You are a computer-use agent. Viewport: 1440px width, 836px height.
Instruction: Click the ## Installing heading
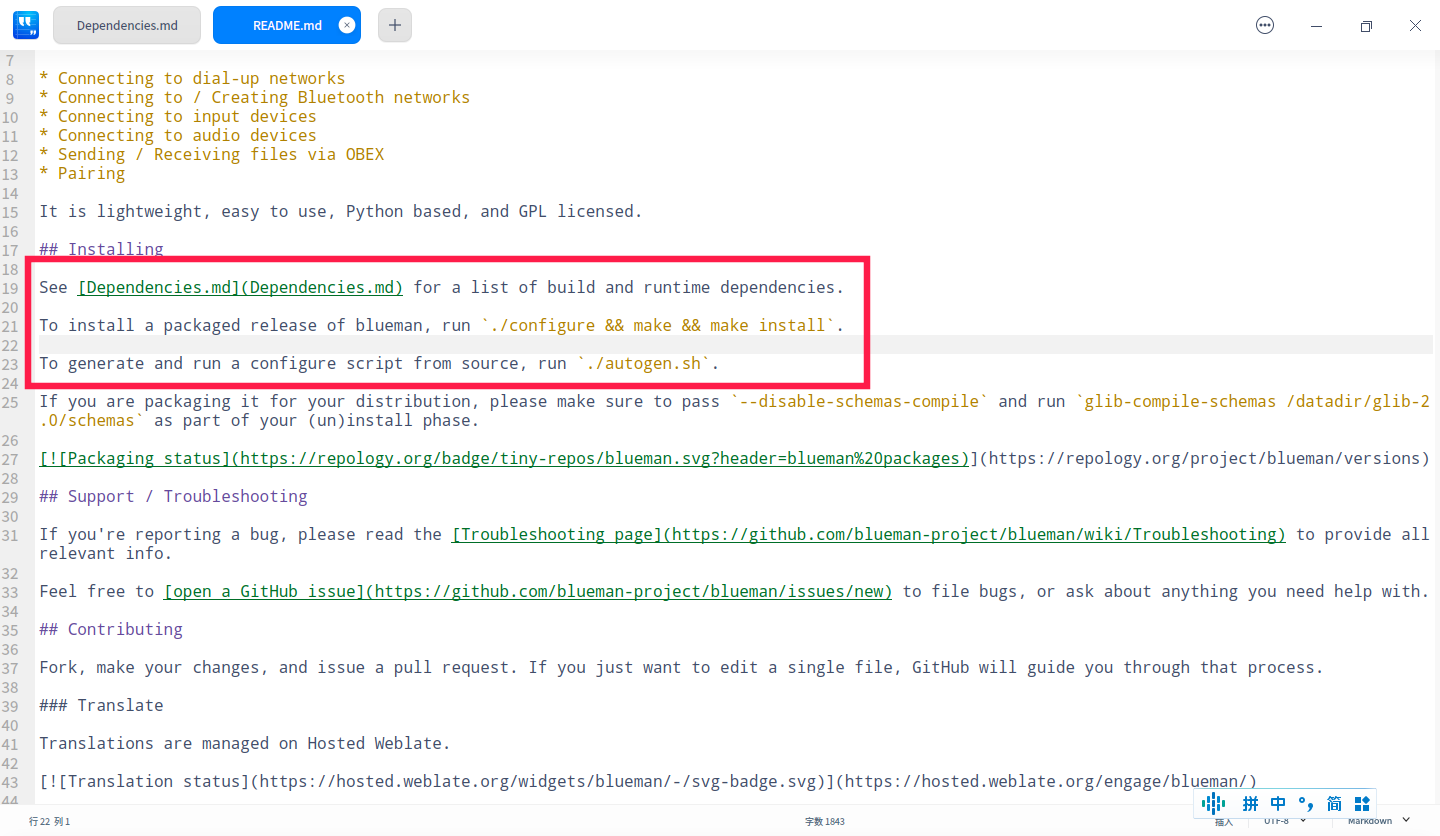click(101, 249)
